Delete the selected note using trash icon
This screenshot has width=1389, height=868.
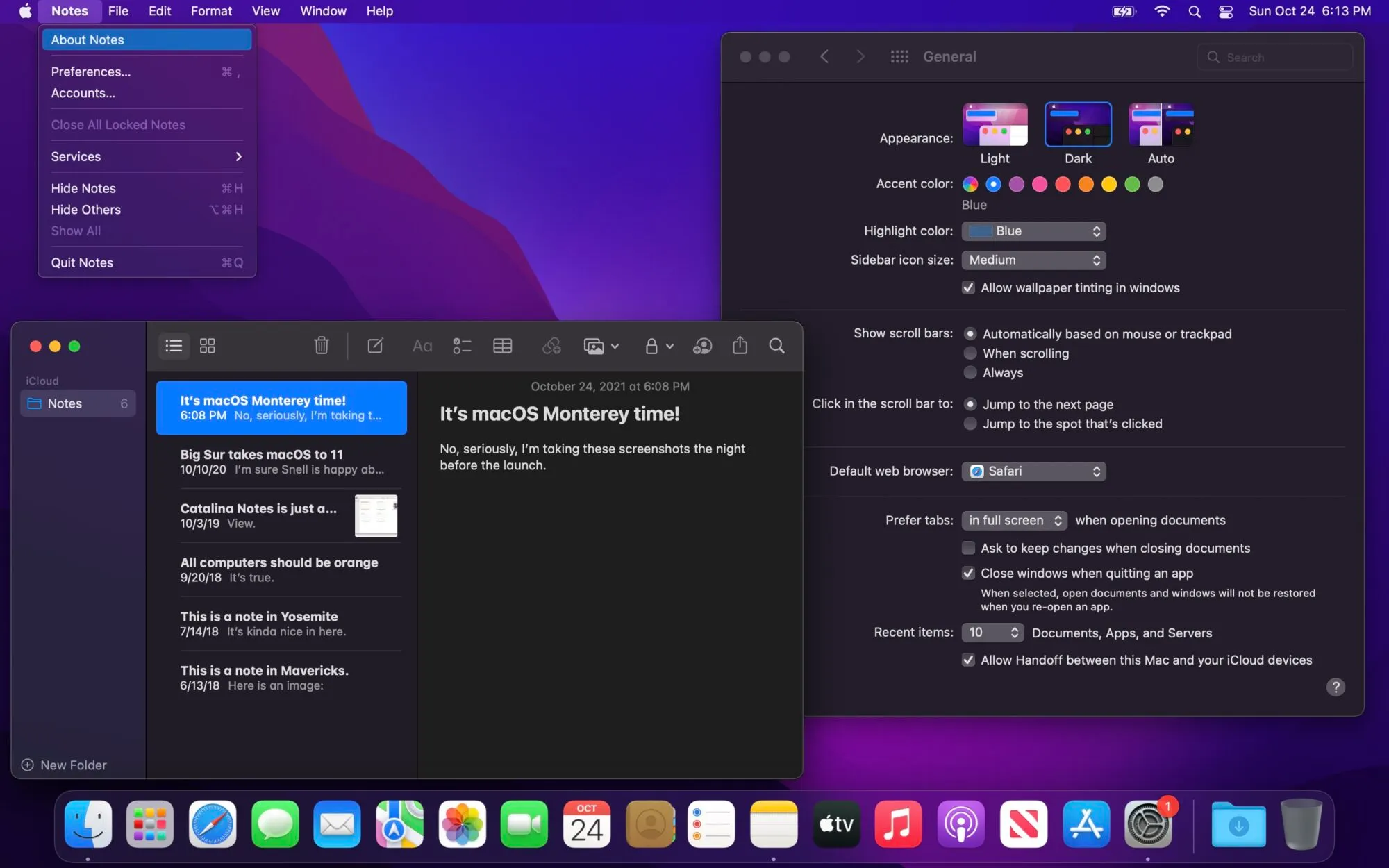tap(321, 345)
